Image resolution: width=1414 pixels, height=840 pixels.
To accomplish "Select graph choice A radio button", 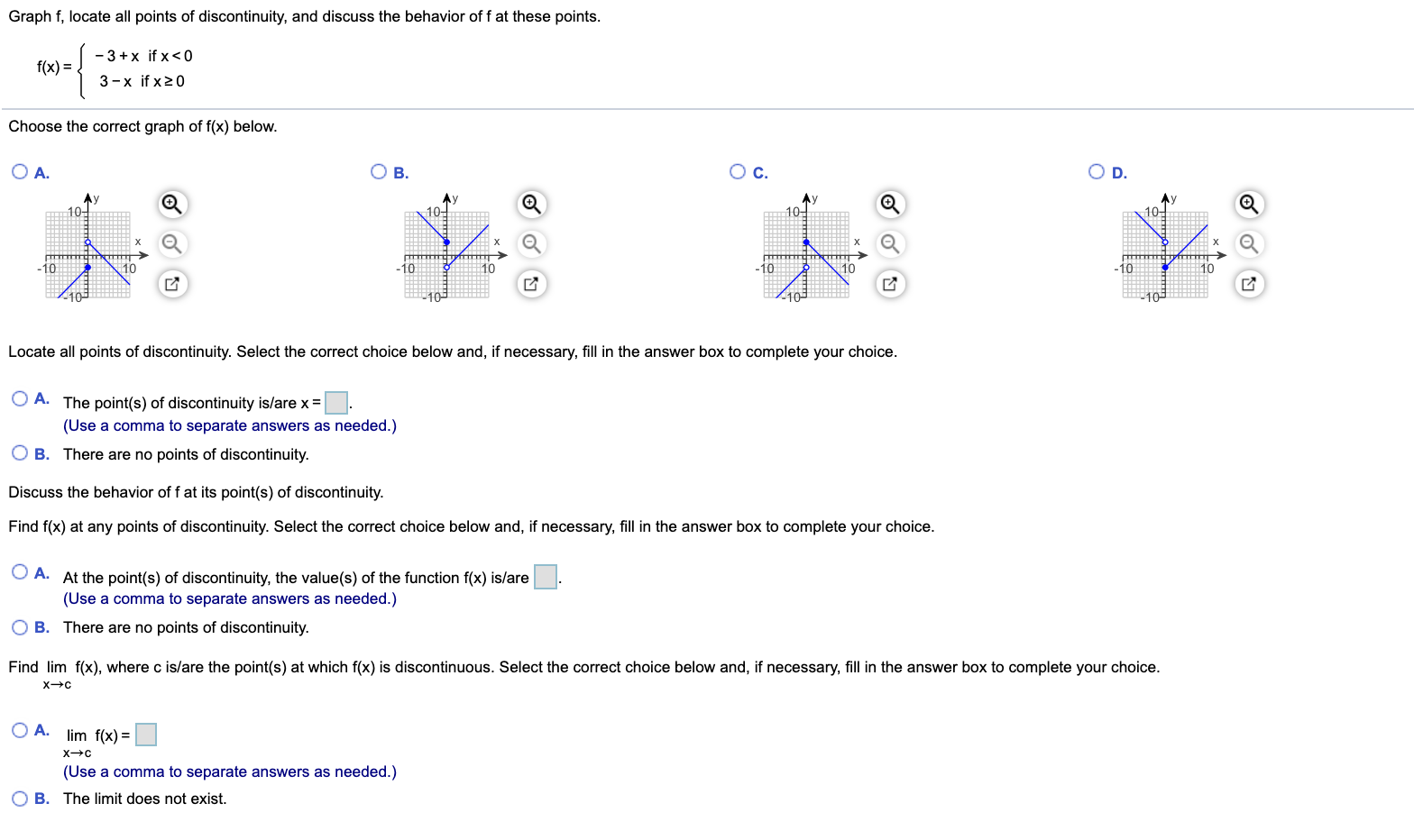I will [x=19, y=170].
